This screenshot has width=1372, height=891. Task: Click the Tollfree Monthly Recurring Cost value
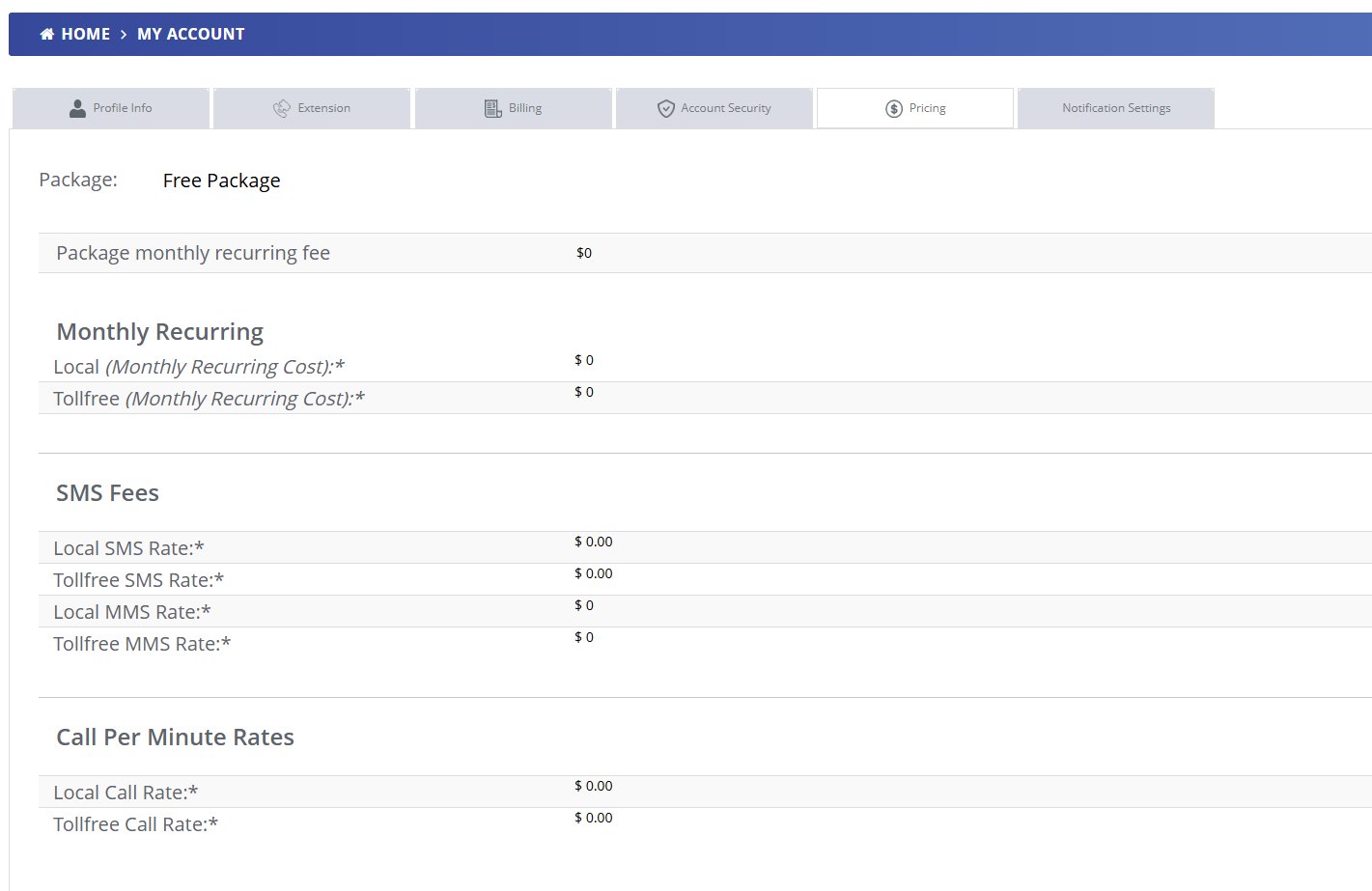click(x=583, y=392)
